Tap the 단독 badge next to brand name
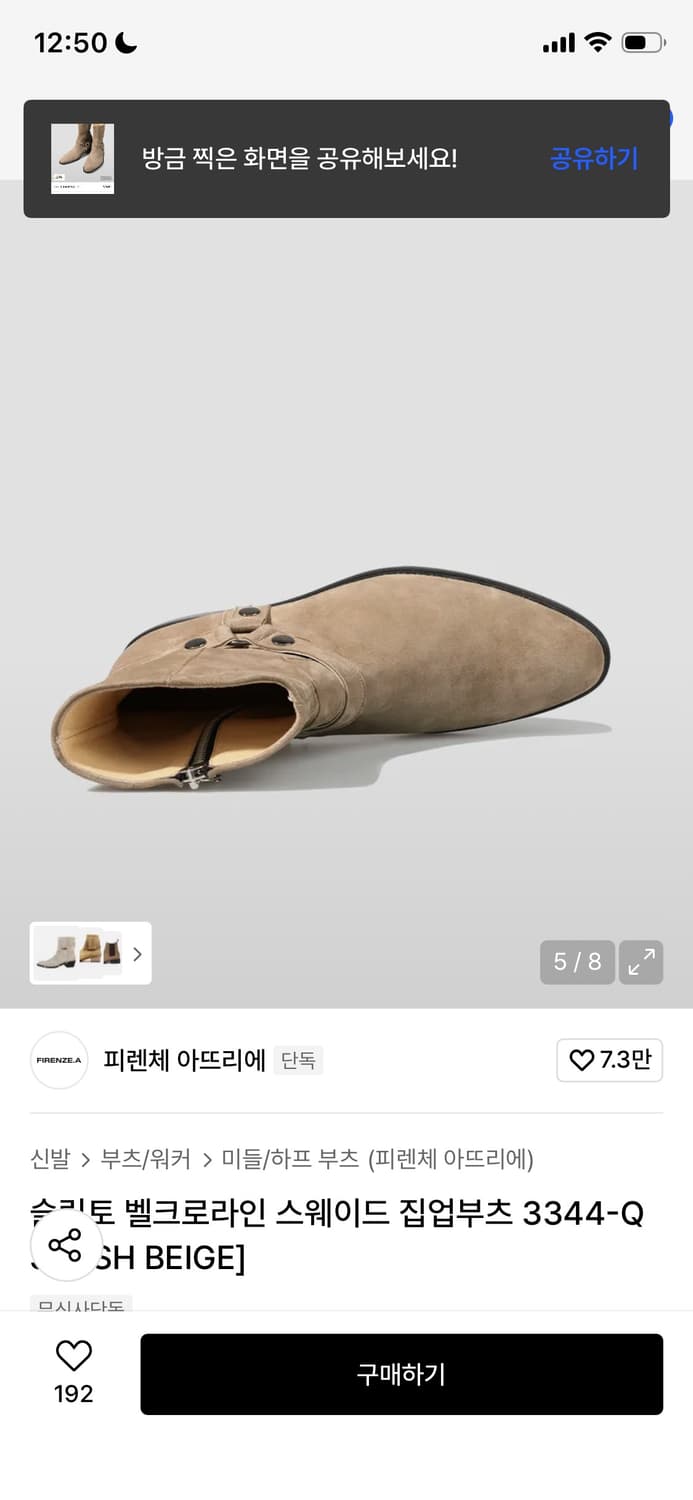Image resolution: width=693 pixels, height=1500 pixels. 298,1061
